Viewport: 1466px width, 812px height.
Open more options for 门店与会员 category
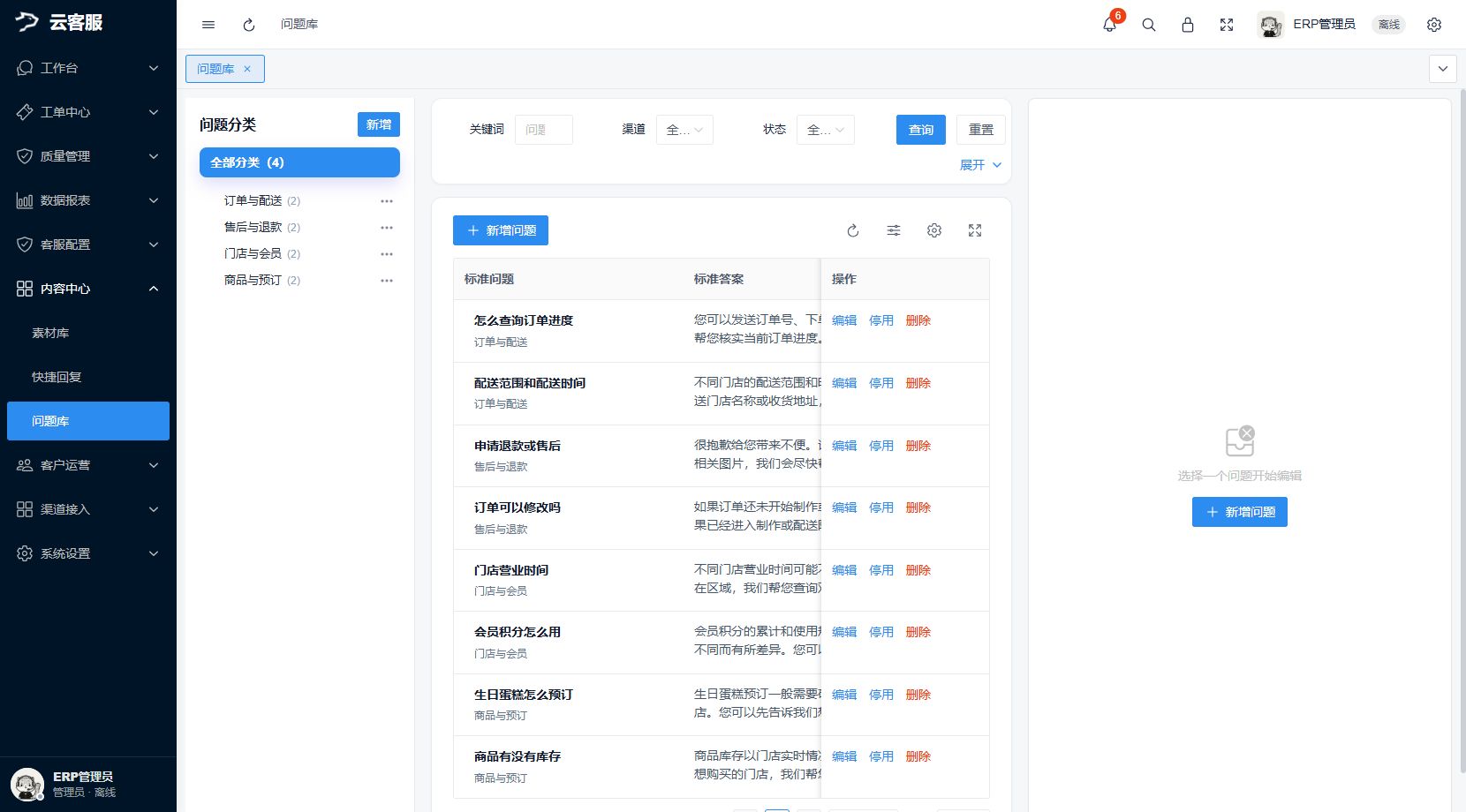pos(387,254)
